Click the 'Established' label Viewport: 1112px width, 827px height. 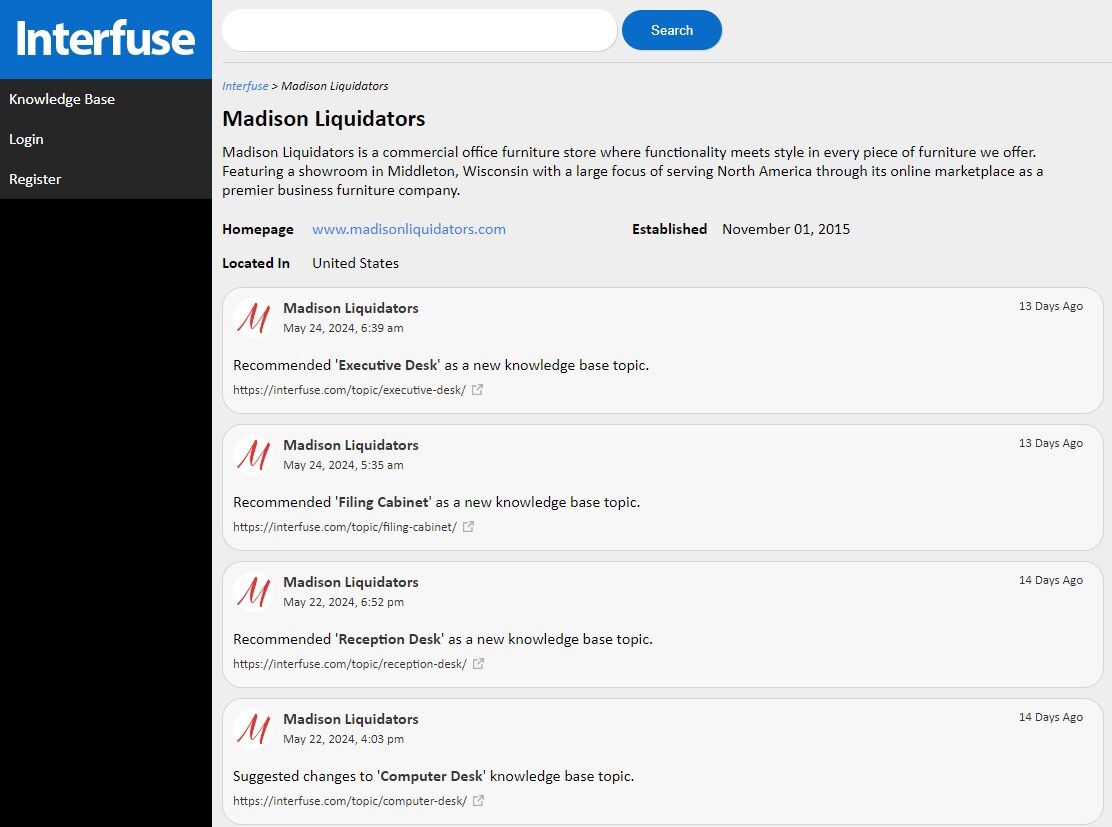[669, 229]
